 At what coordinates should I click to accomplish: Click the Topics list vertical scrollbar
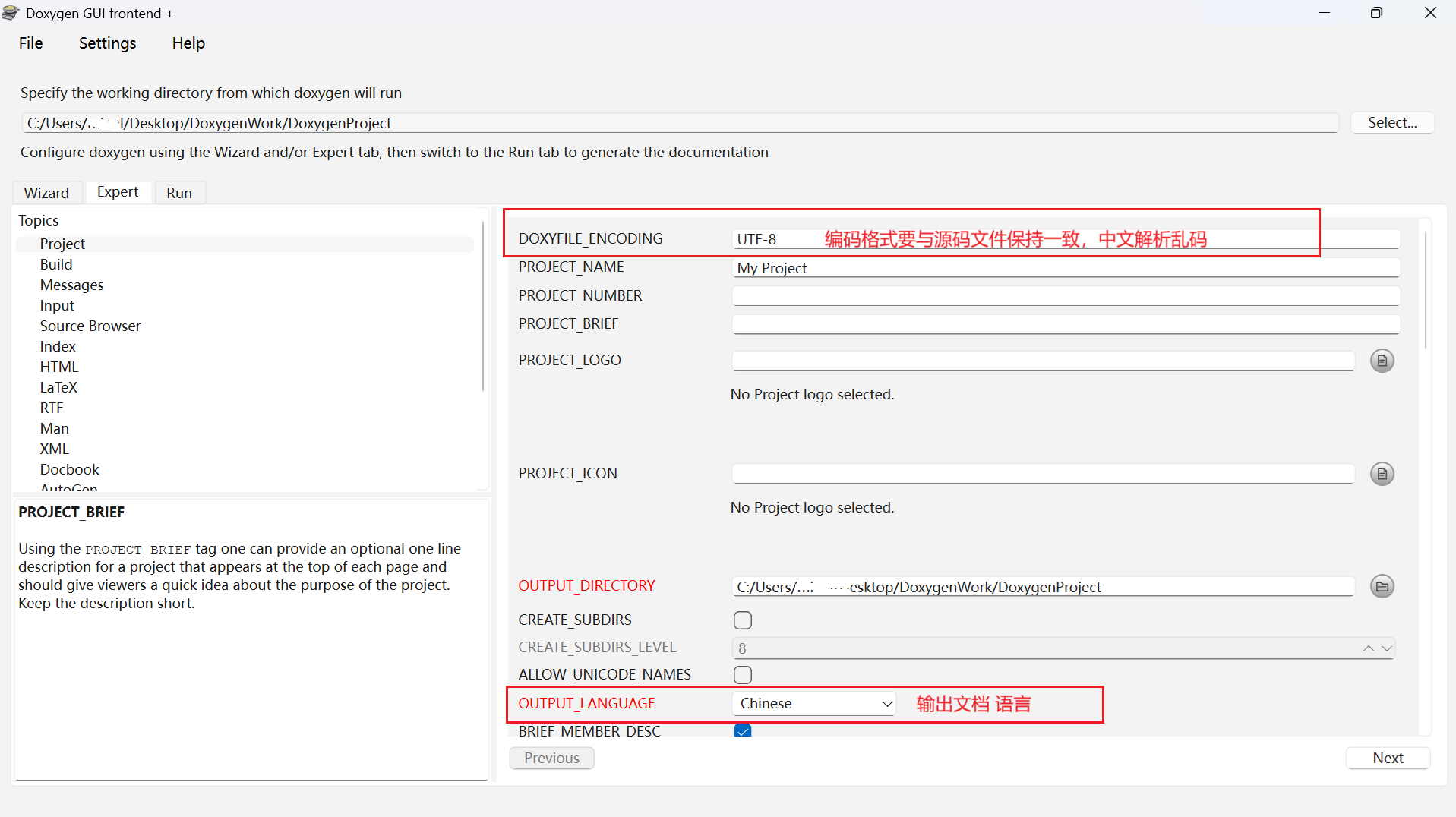tap(483, 306)
